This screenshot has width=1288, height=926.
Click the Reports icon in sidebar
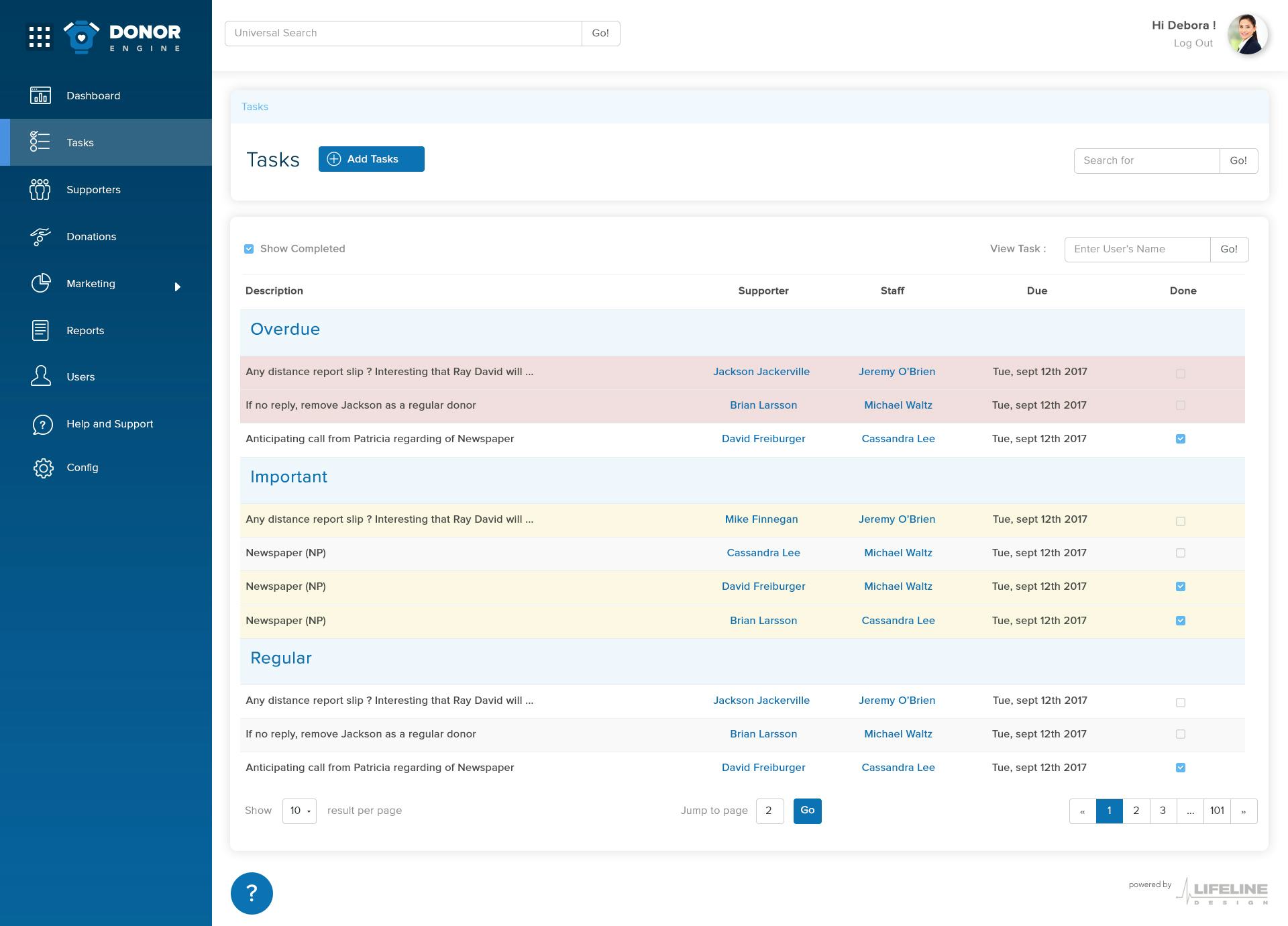pos(40,330)
